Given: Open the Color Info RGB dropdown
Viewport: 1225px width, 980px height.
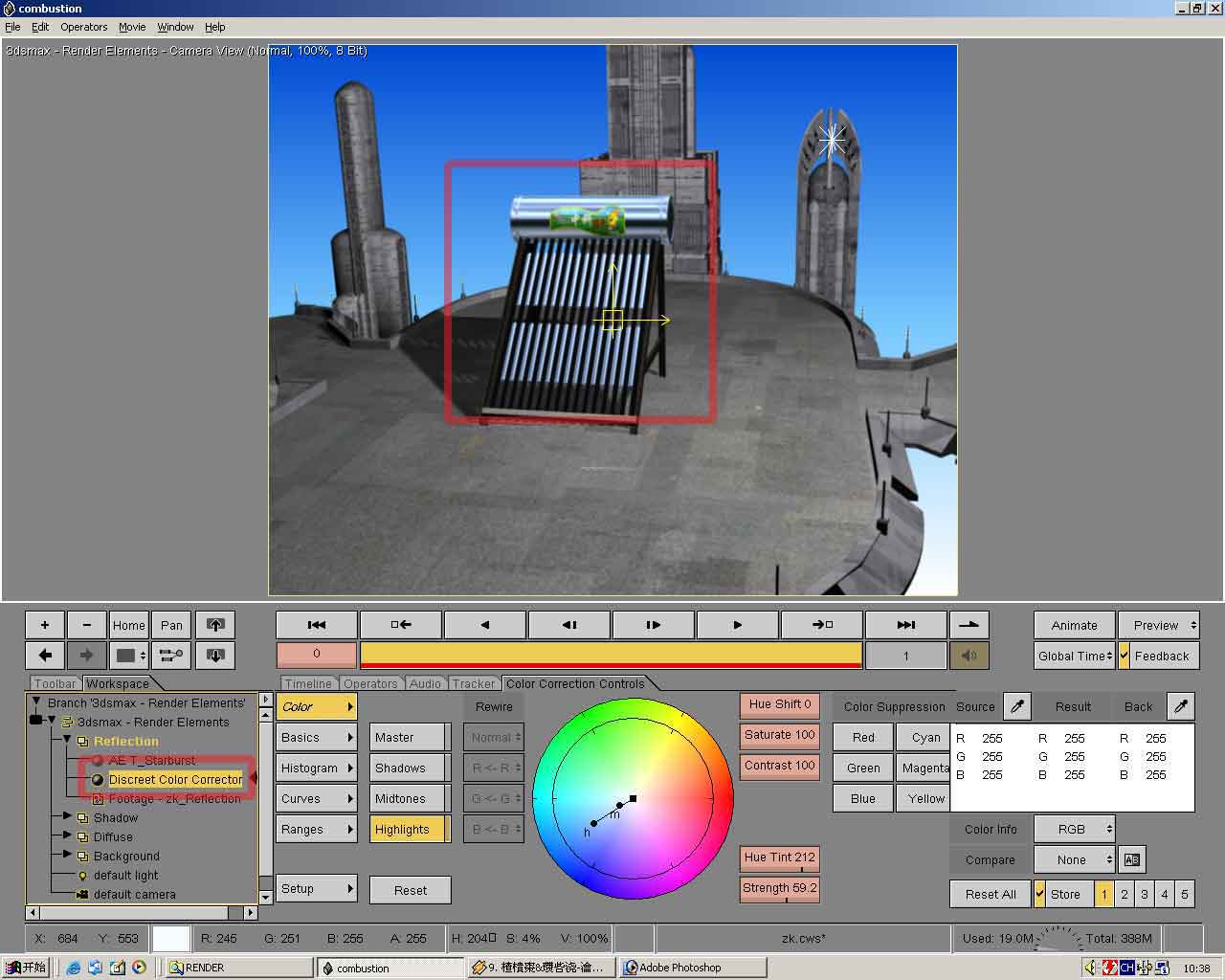Looking at the screenshot, I should [x=1074, y=829].
